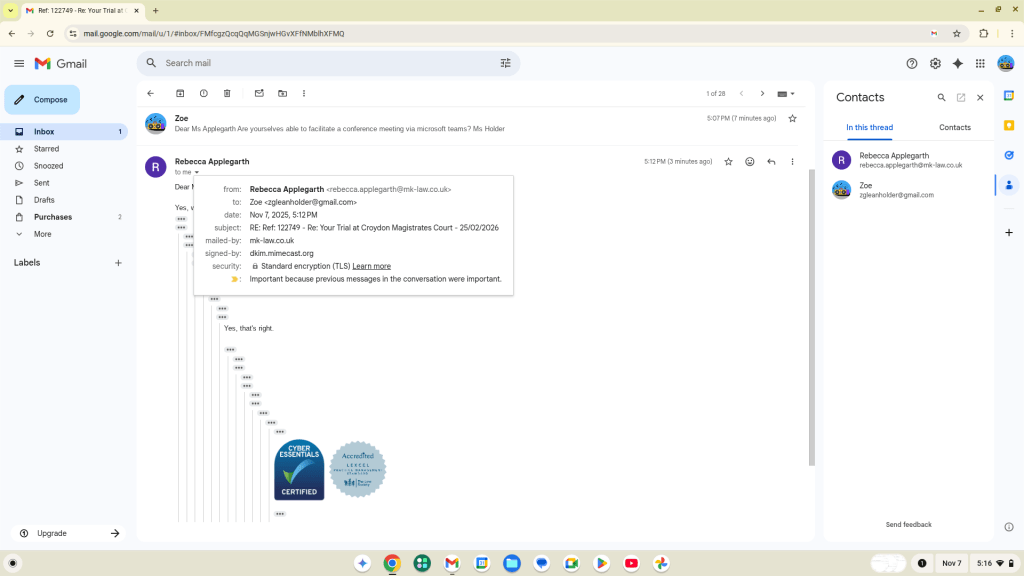
Task: Toggle the main menu hamburger button
Action: (19, 63)
